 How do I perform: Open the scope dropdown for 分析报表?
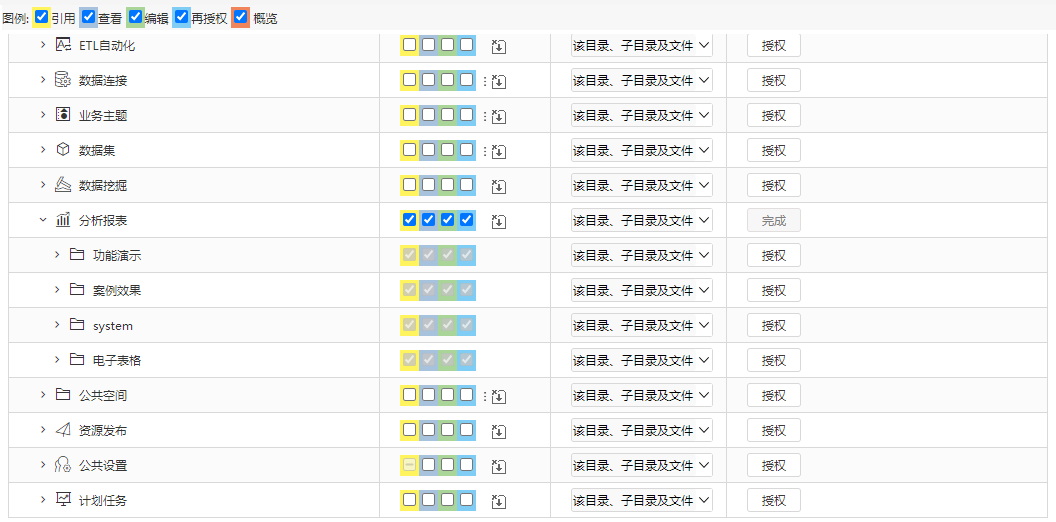coord(642,220)
